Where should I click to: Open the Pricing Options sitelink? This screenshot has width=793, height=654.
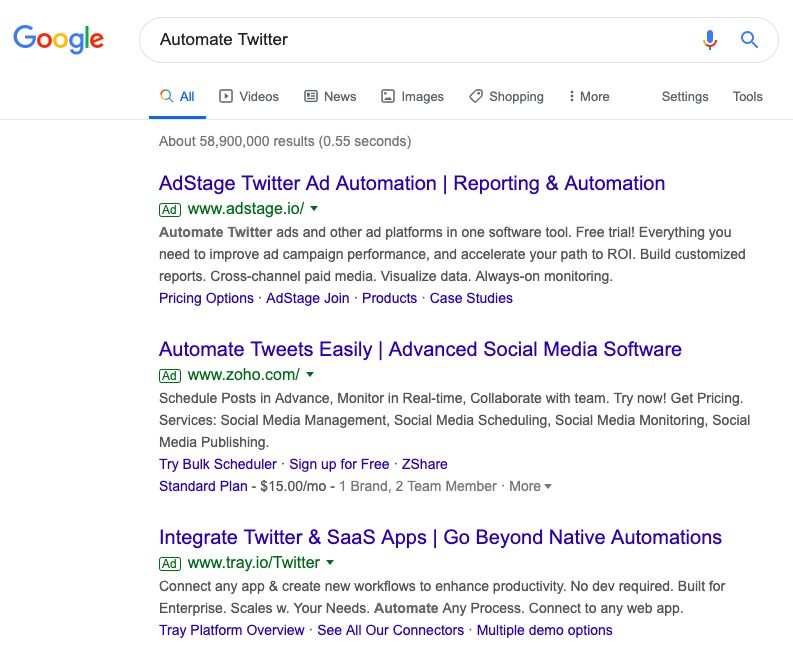click(x=206, y=298)
